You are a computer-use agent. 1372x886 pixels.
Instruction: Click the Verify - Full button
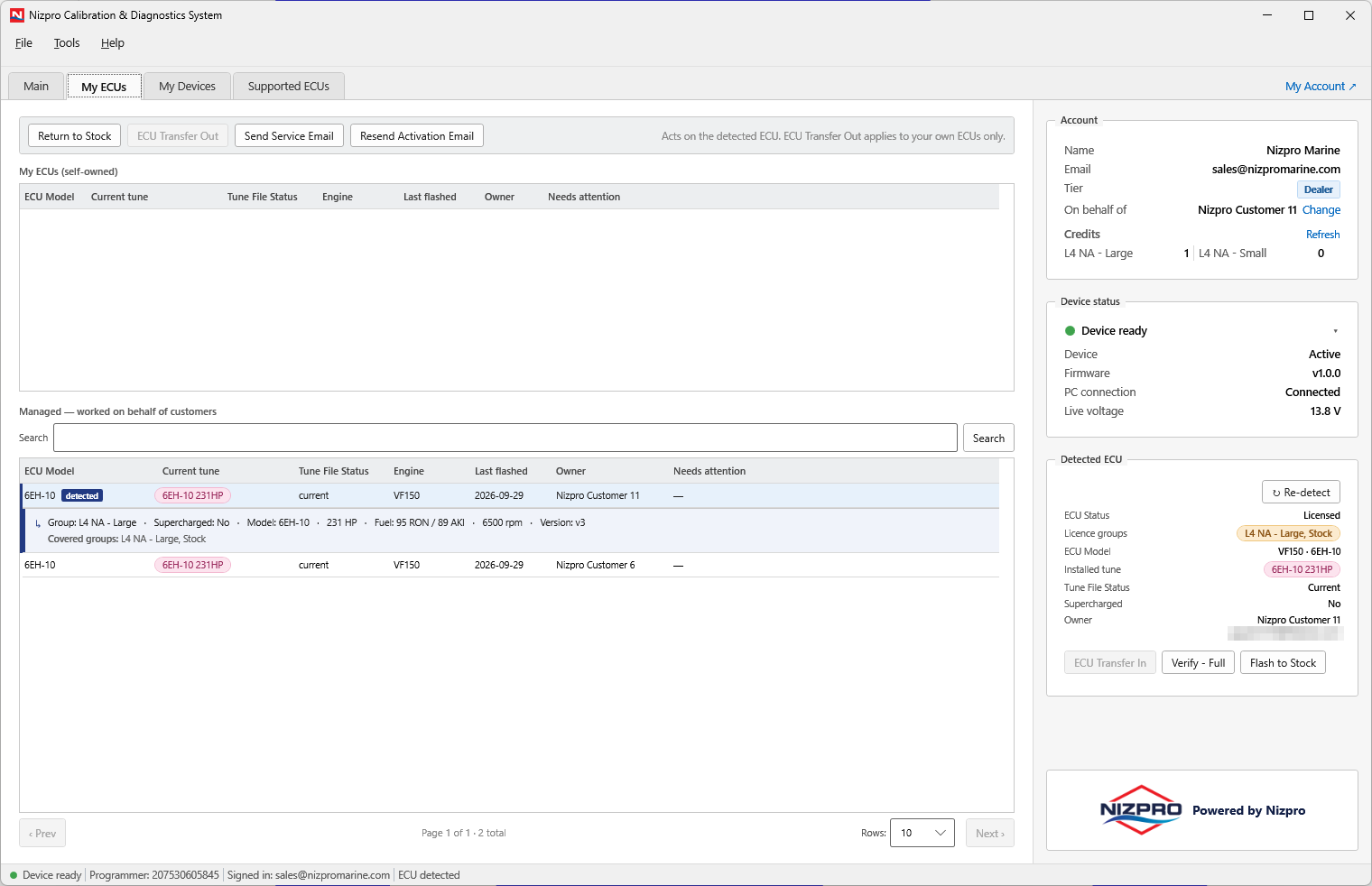tap(1198, 663)
